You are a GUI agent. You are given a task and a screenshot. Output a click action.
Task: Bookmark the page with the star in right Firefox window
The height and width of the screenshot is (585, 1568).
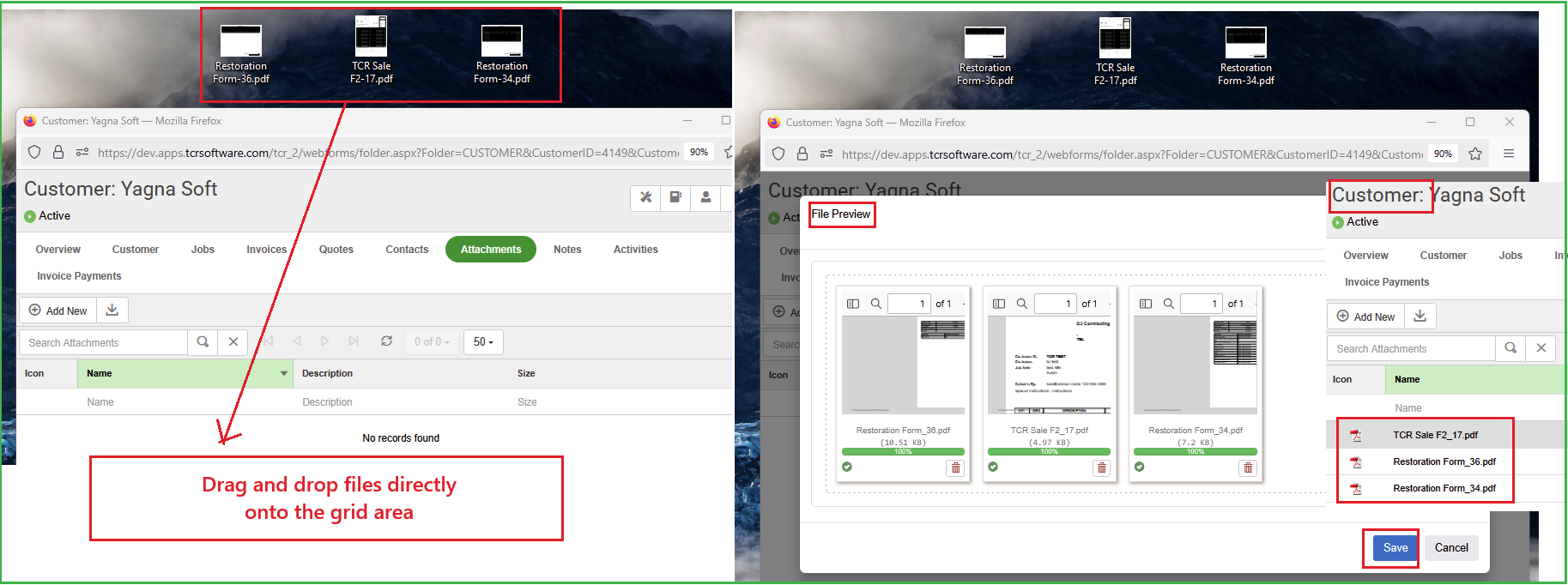coord(1475,154)
